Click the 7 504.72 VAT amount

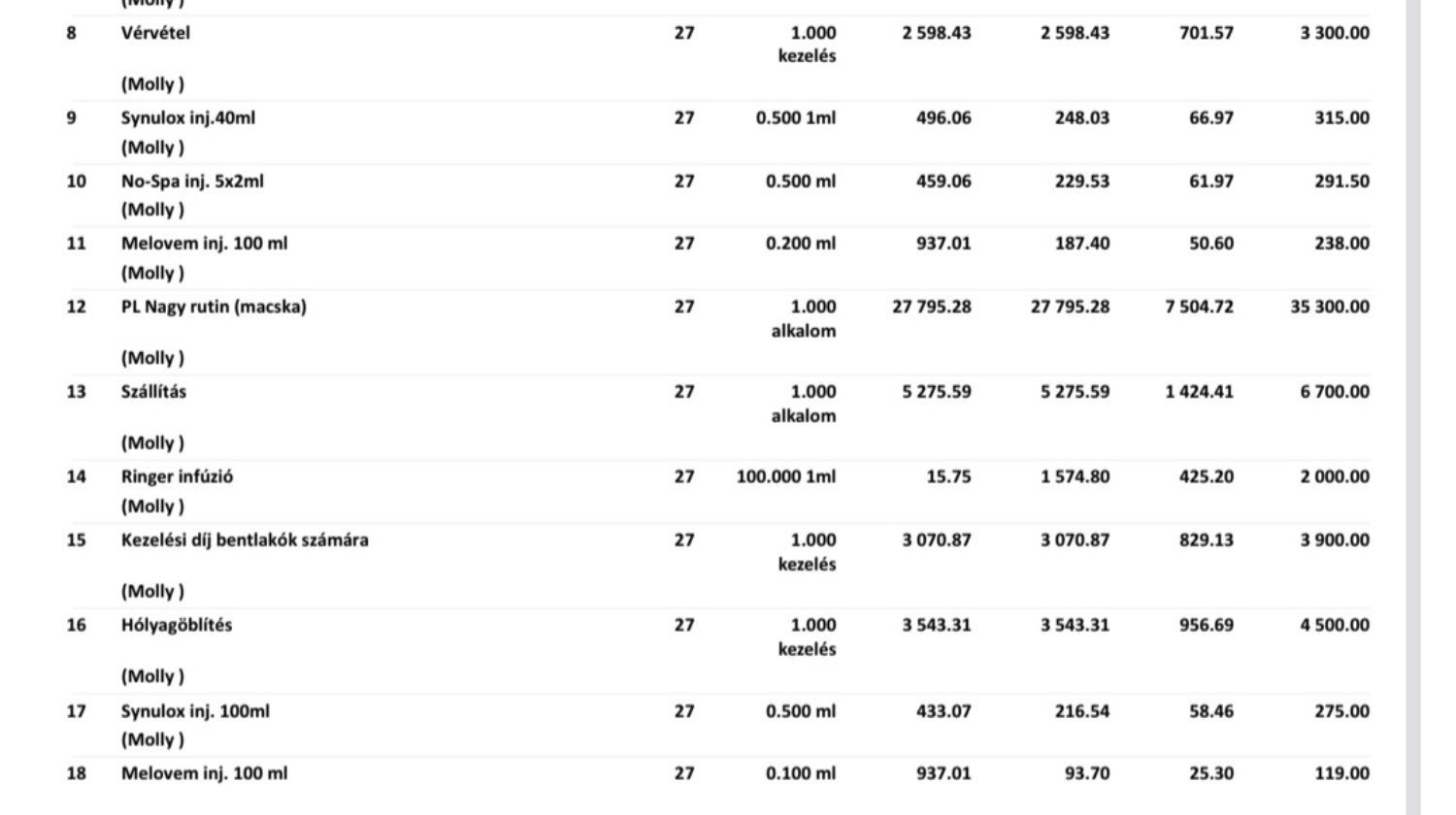tap(1199, 308)
